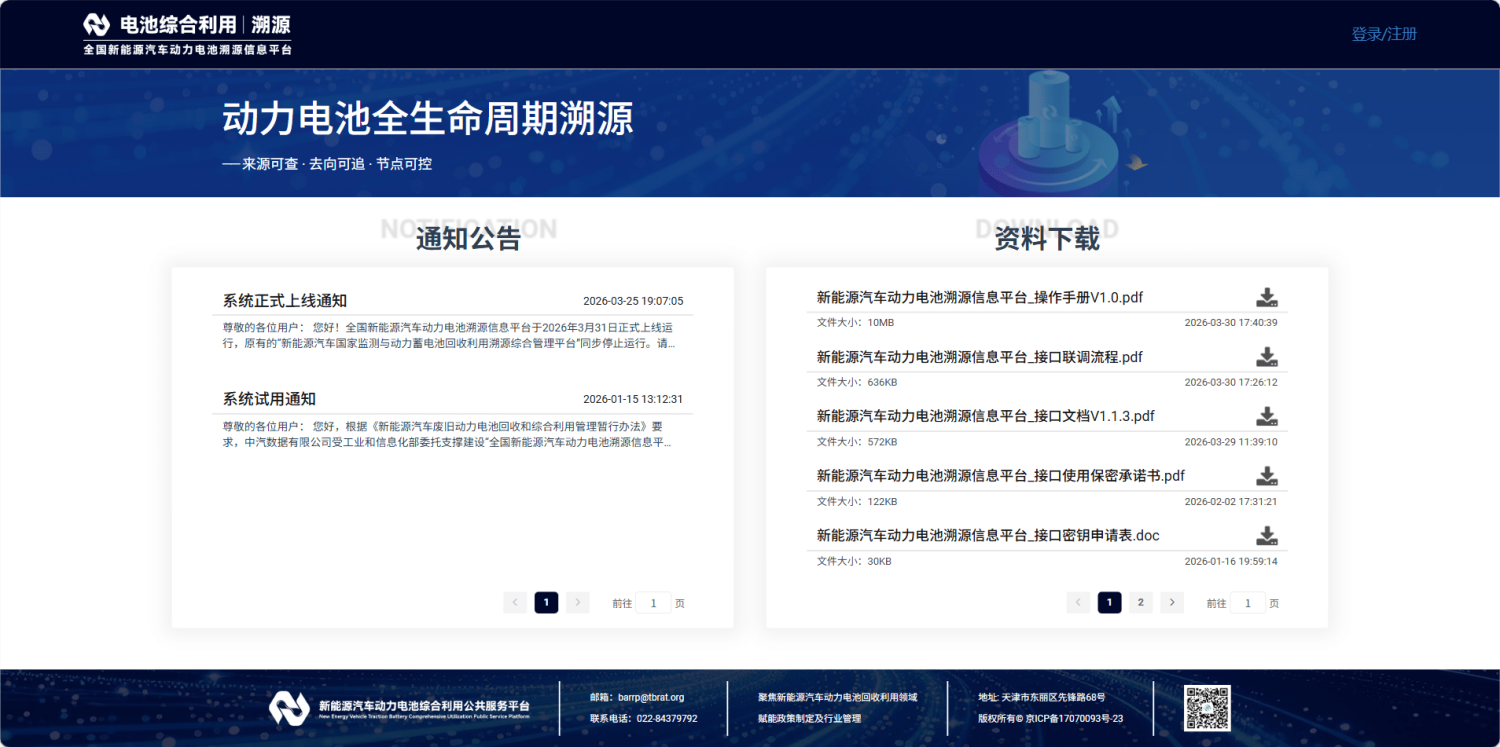This screenshot has height=747, width=1500.
Task: Download 操作手册V1.0.pdf via its download icon
Action: pyautogui.click(x=1266, y=297)
